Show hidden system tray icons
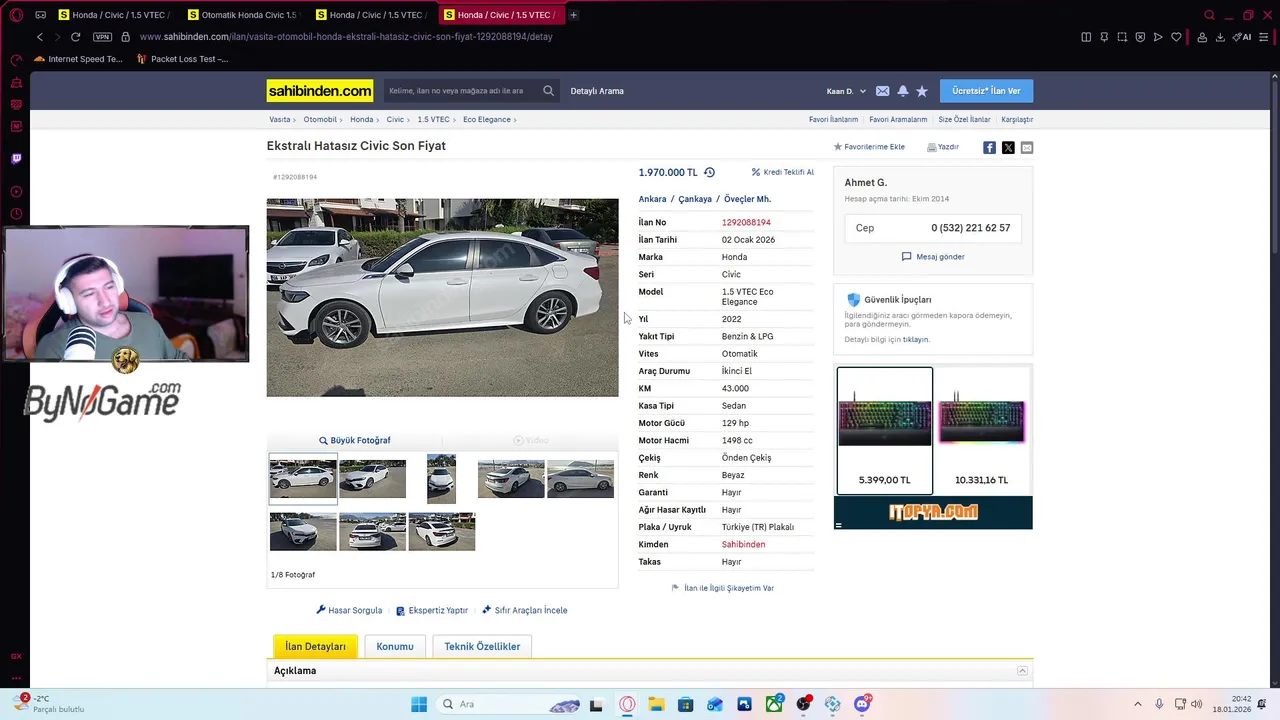The image size is (1280, 720). tap(1137, 704)
